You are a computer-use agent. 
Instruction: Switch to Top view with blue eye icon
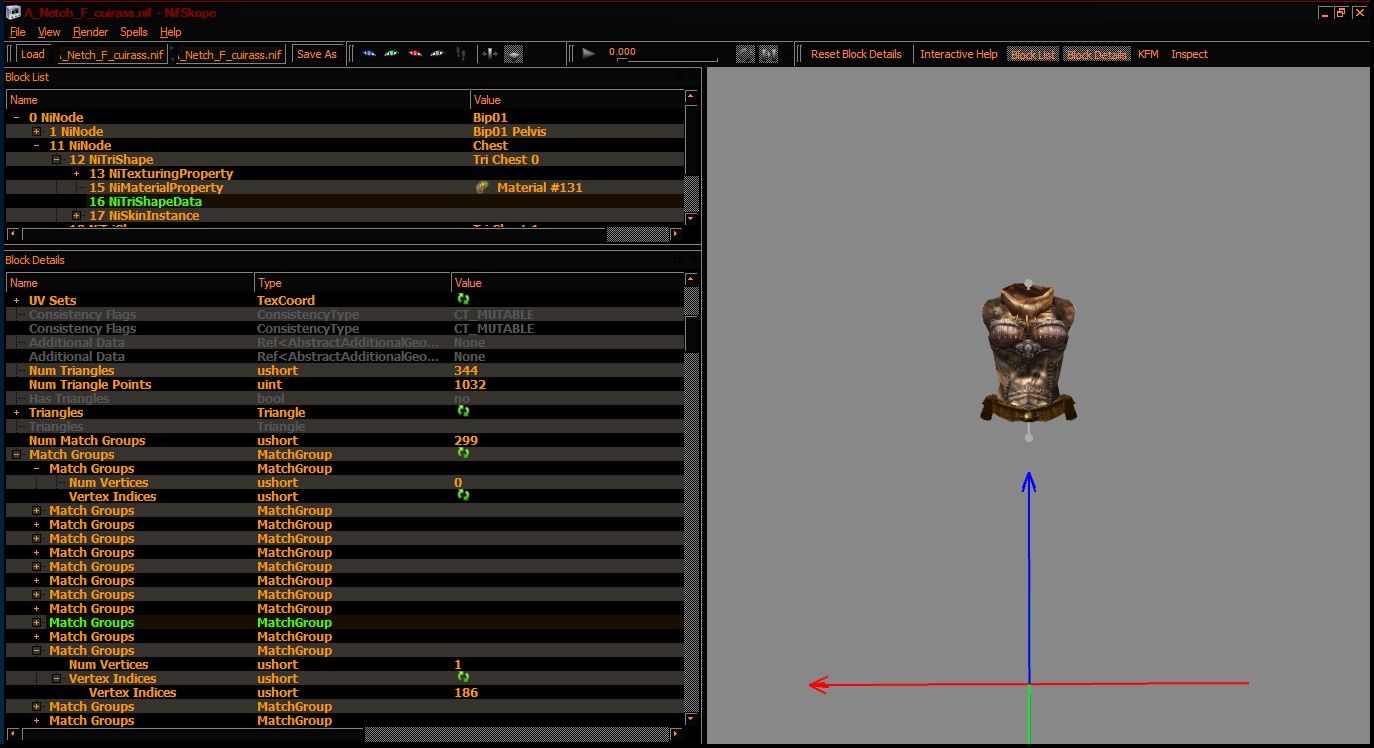pyautogui.click(x=370, y=54)
